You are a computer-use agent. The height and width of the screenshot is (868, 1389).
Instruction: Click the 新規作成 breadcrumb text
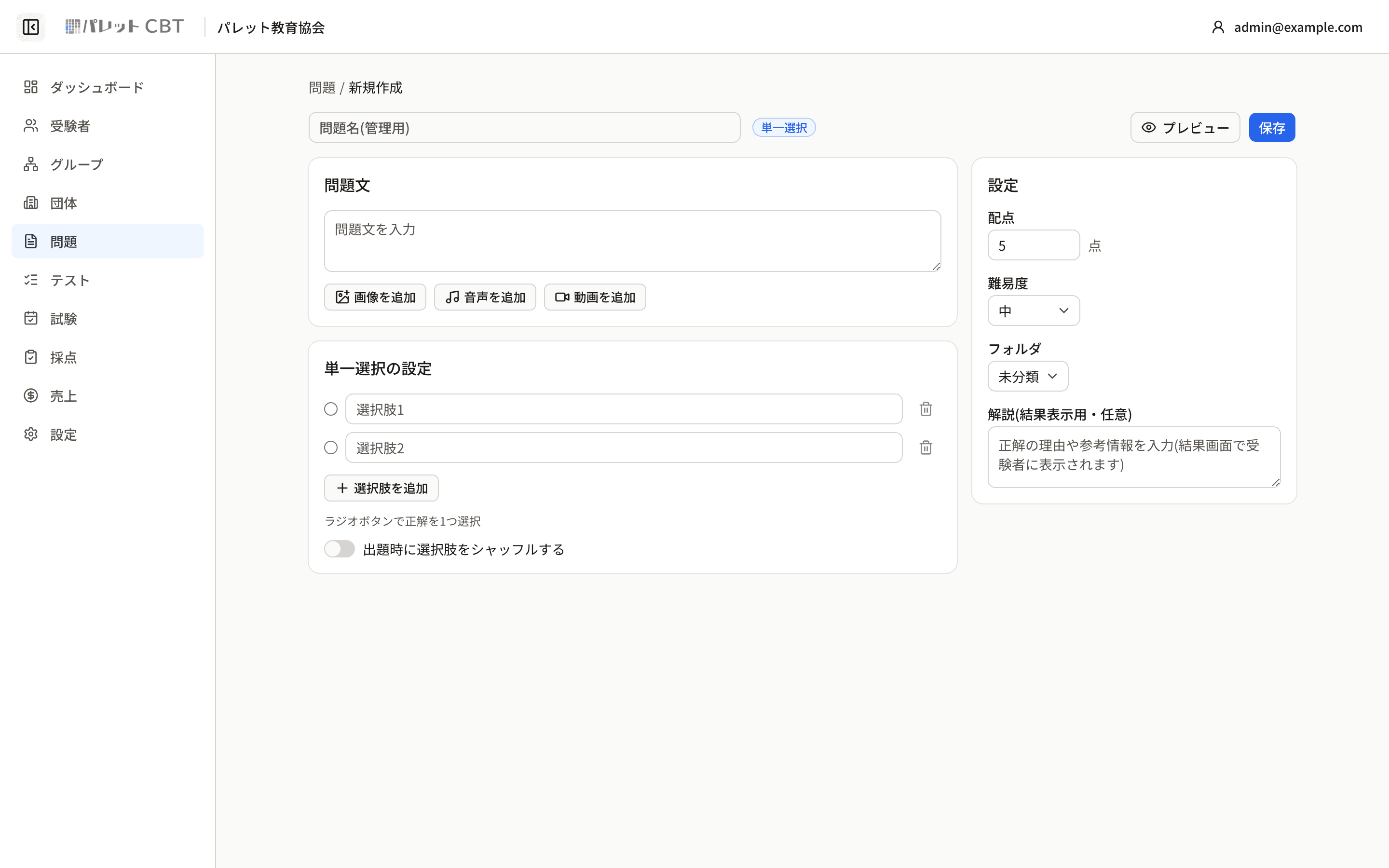(375, 88)
